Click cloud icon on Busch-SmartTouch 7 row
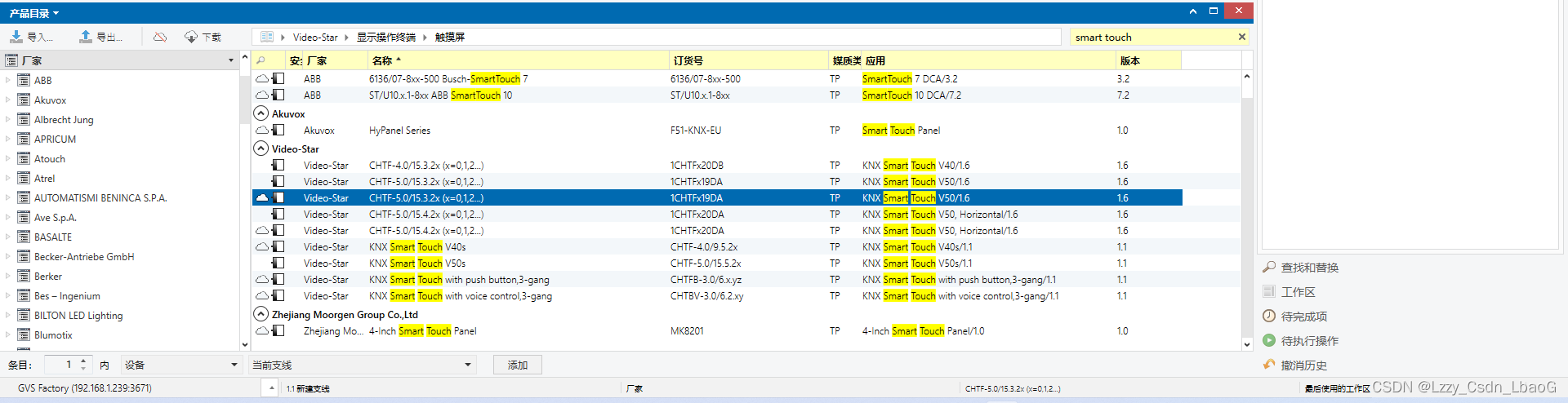The width and height of the screenshot is (1568, 403). [x=262, y=79]
